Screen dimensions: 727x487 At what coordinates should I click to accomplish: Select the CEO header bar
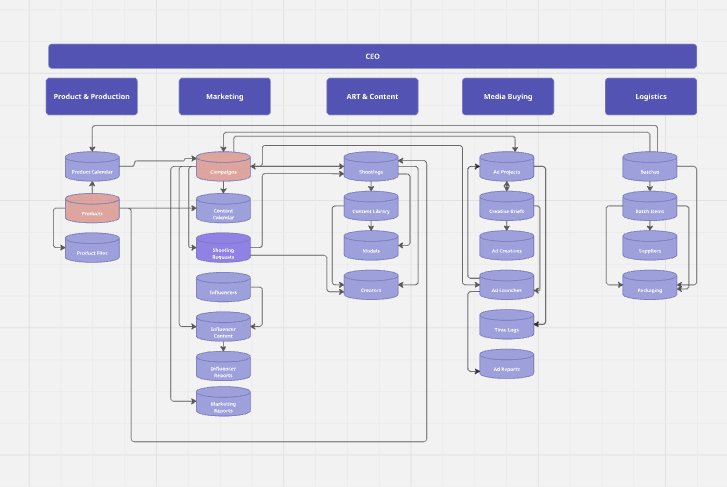(372, 56)
